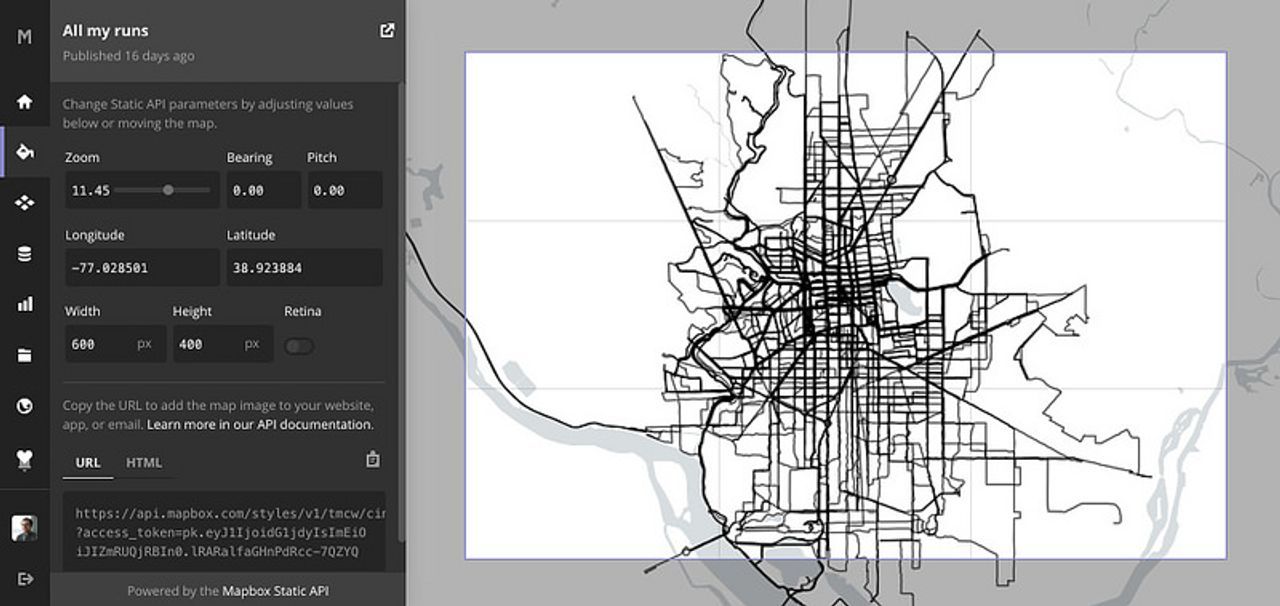Open the pie chart icon in sidebar
The image size is (1280, 606).
(x=24, y=406)
